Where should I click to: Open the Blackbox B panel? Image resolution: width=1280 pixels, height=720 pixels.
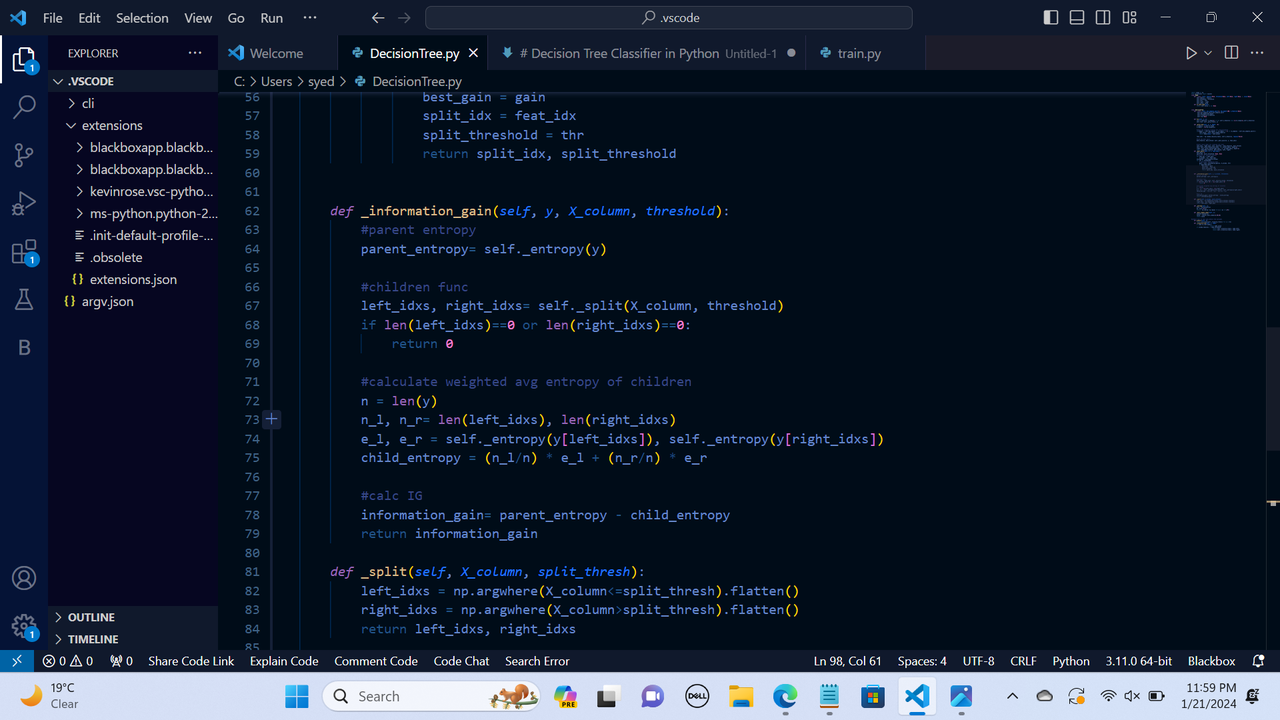[x=24, y=347]
